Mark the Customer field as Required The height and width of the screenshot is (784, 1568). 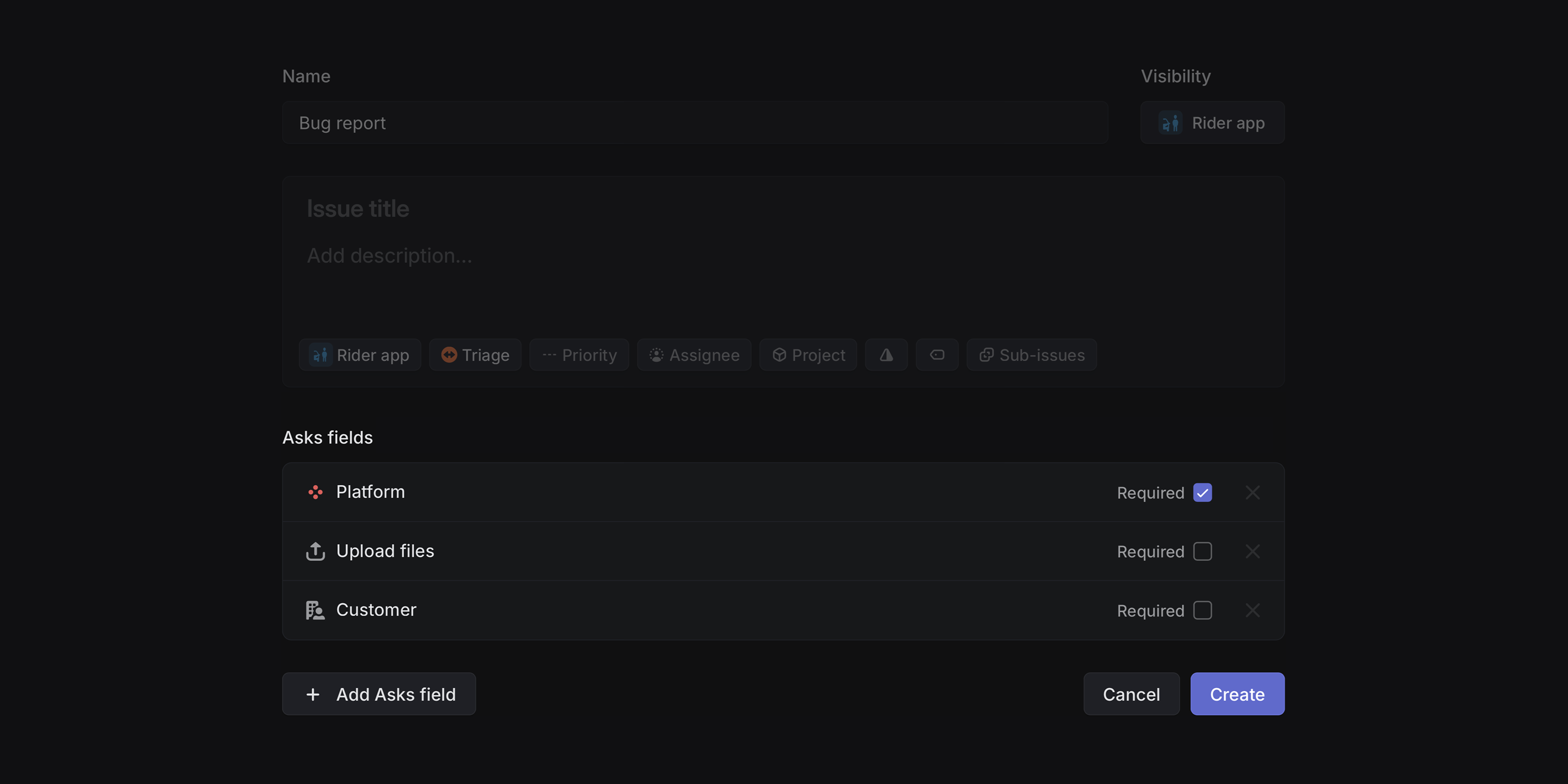[1202, 610]
